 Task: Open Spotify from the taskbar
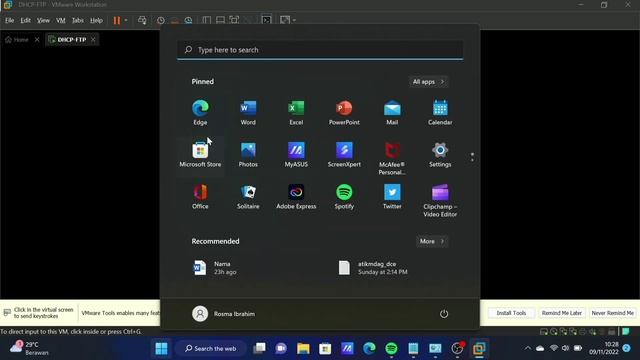click(x=391, y=348)
